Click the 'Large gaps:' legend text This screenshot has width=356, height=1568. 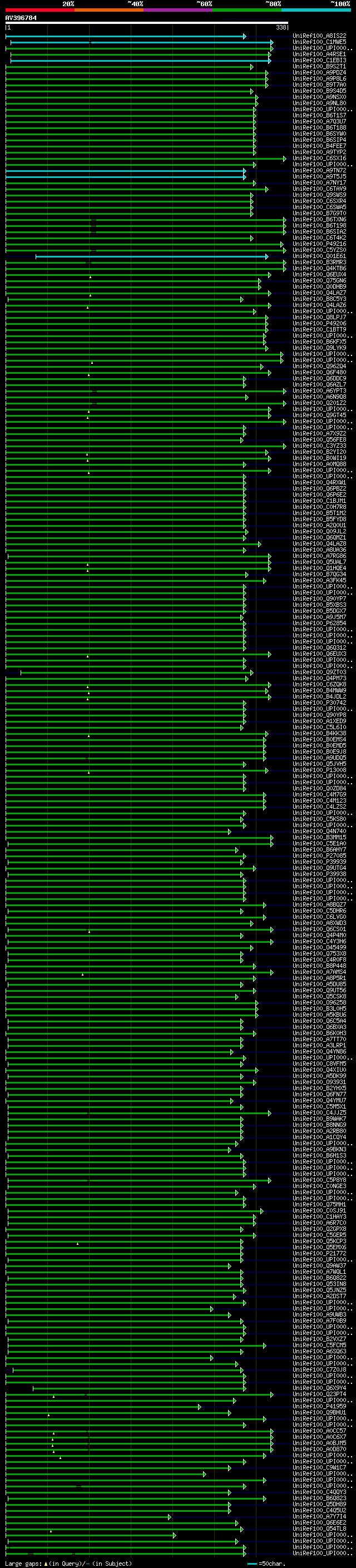click(24, 1563)
